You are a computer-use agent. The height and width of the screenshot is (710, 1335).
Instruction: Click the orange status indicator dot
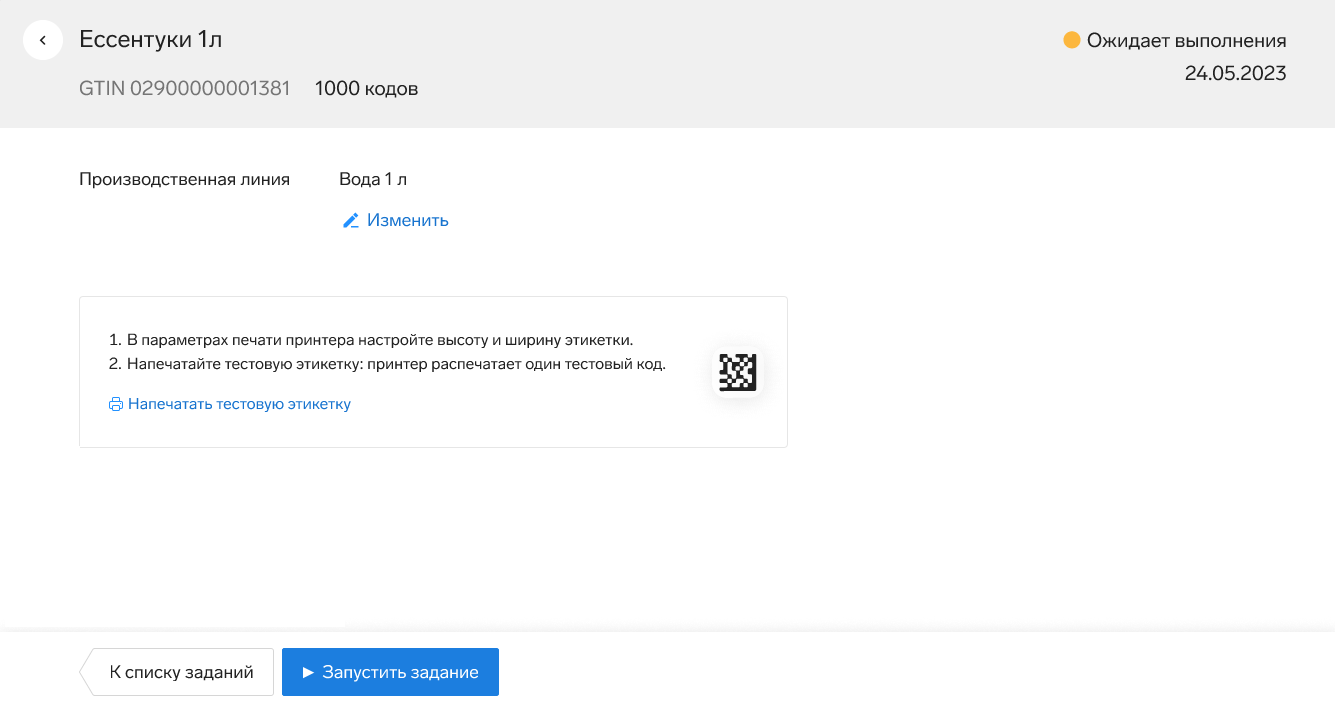(x=1072, y=41)
